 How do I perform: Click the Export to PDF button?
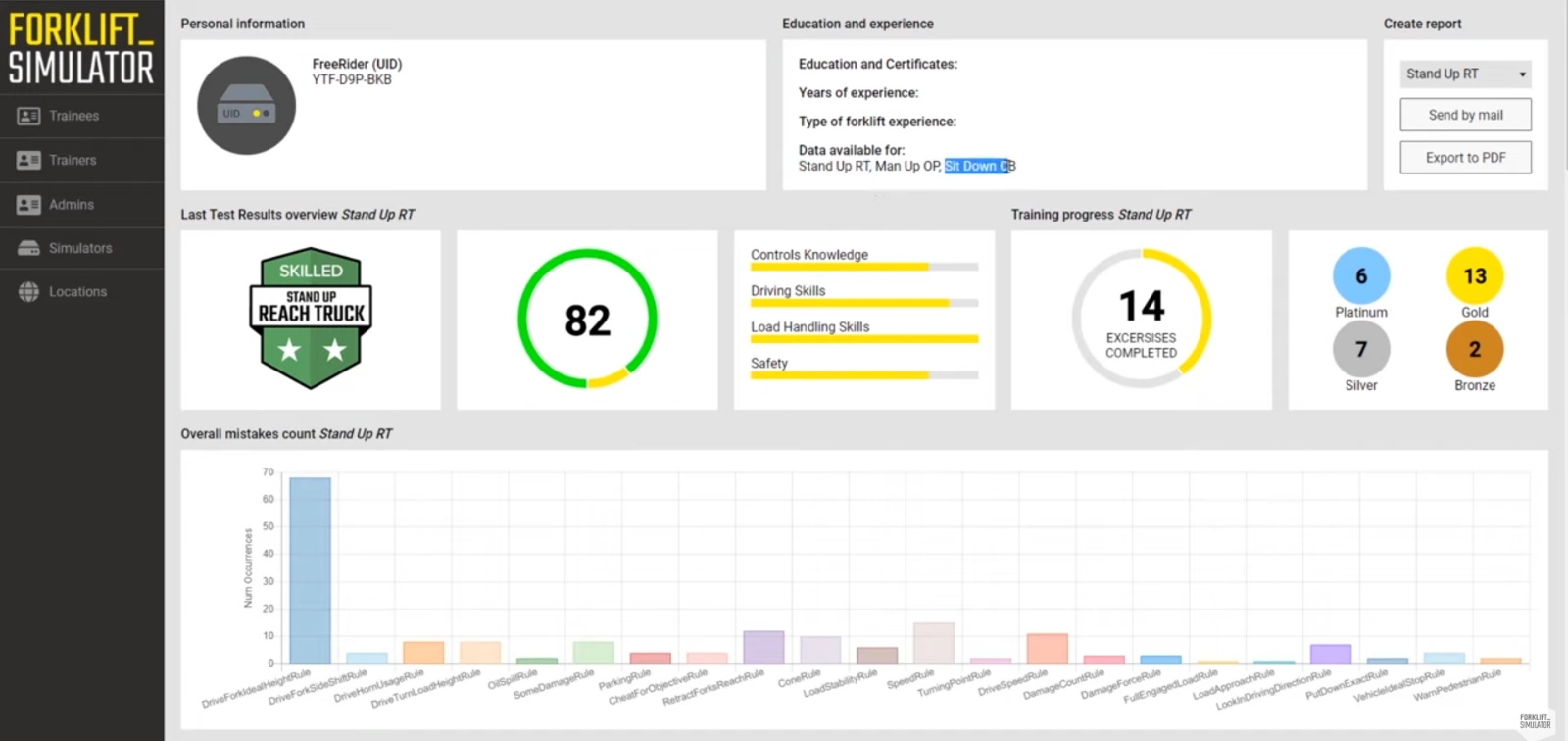click(x=1464, y=158)
